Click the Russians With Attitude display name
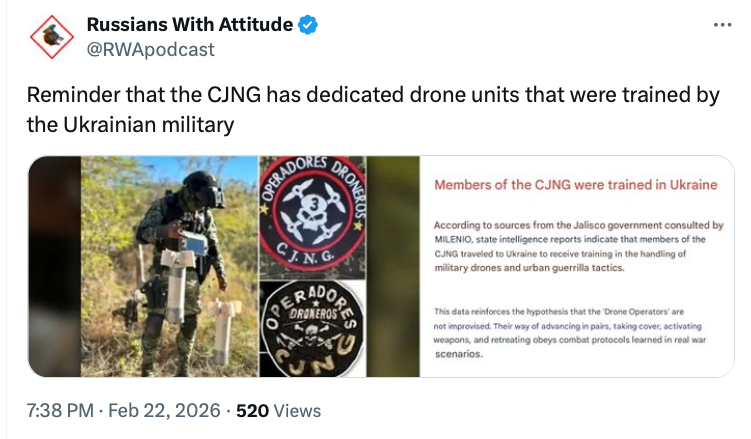Viewport: 751px width, 439px height. [190, 25]
